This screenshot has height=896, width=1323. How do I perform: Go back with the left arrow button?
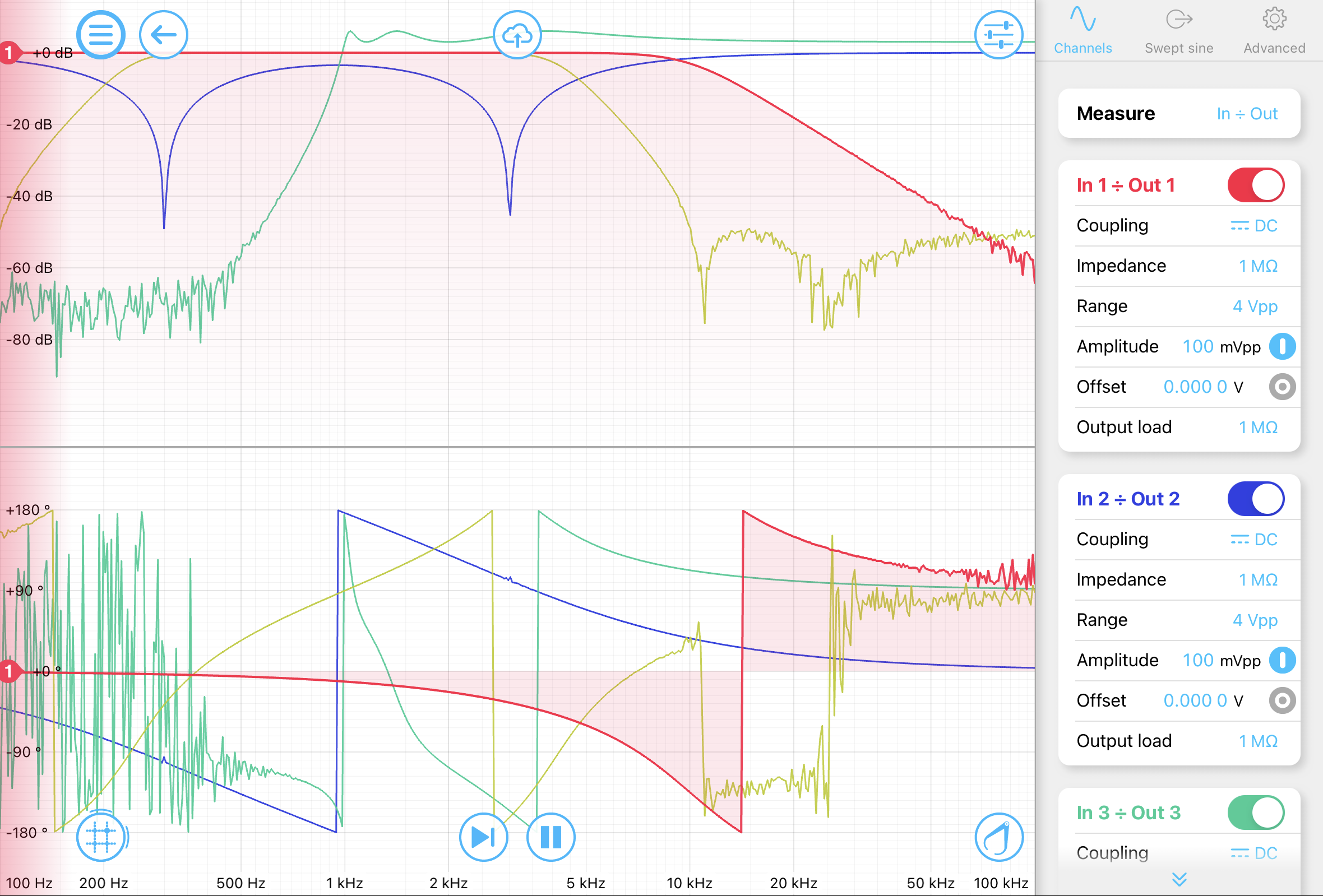(x=163, y=35)
